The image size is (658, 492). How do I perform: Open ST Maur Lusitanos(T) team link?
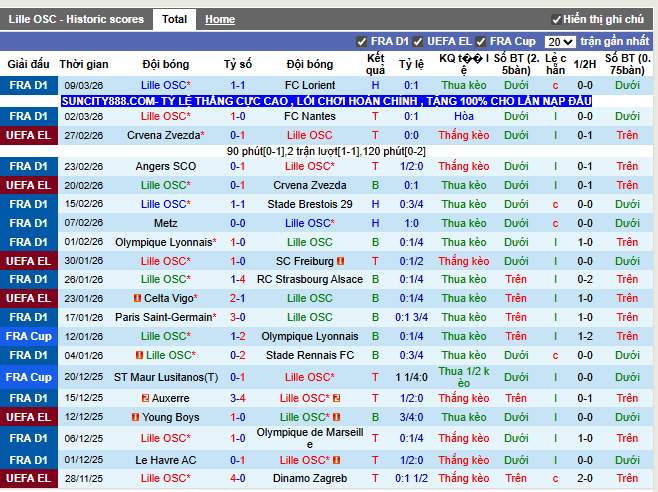[166, 377]
